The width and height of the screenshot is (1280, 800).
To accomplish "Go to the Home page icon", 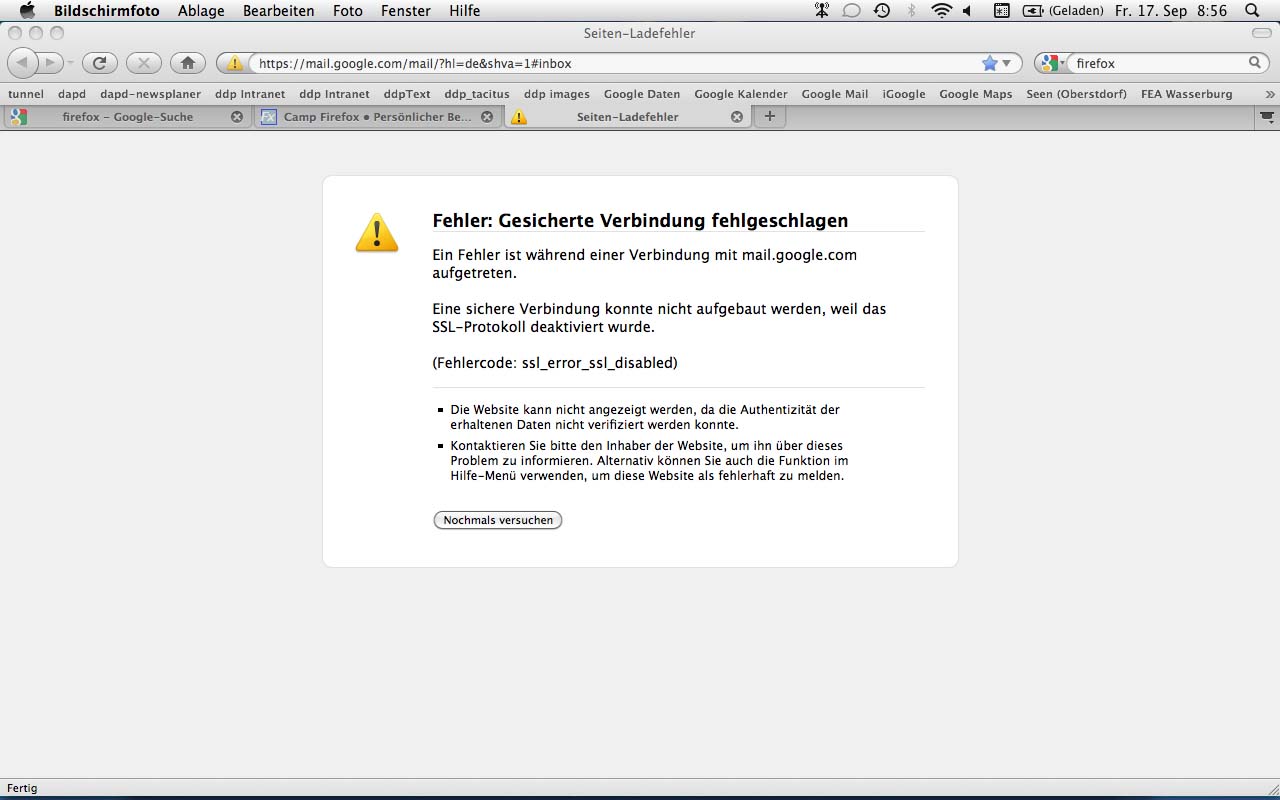I will pos(188,63).
